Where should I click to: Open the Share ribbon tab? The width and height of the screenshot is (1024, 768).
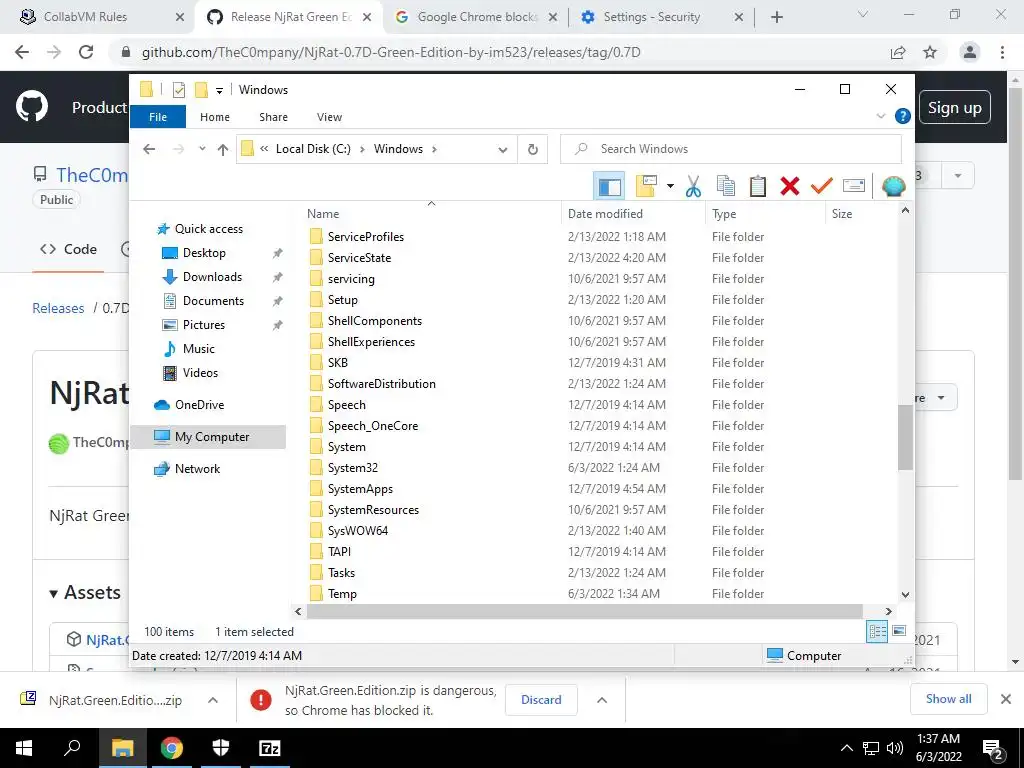[273, 117]
